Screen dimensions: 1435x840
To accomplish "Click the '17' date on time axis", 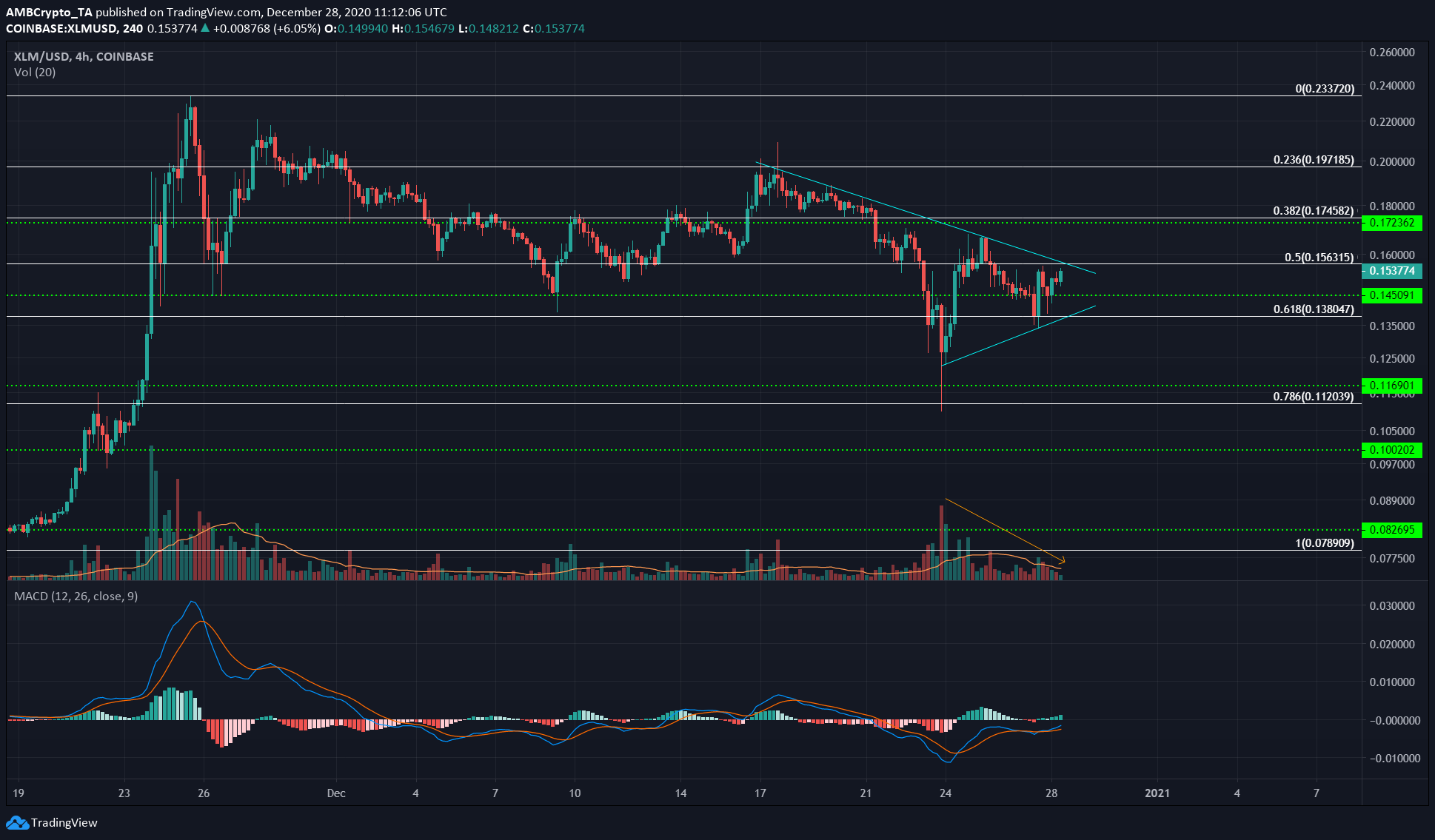I will [x=760, y=793].
